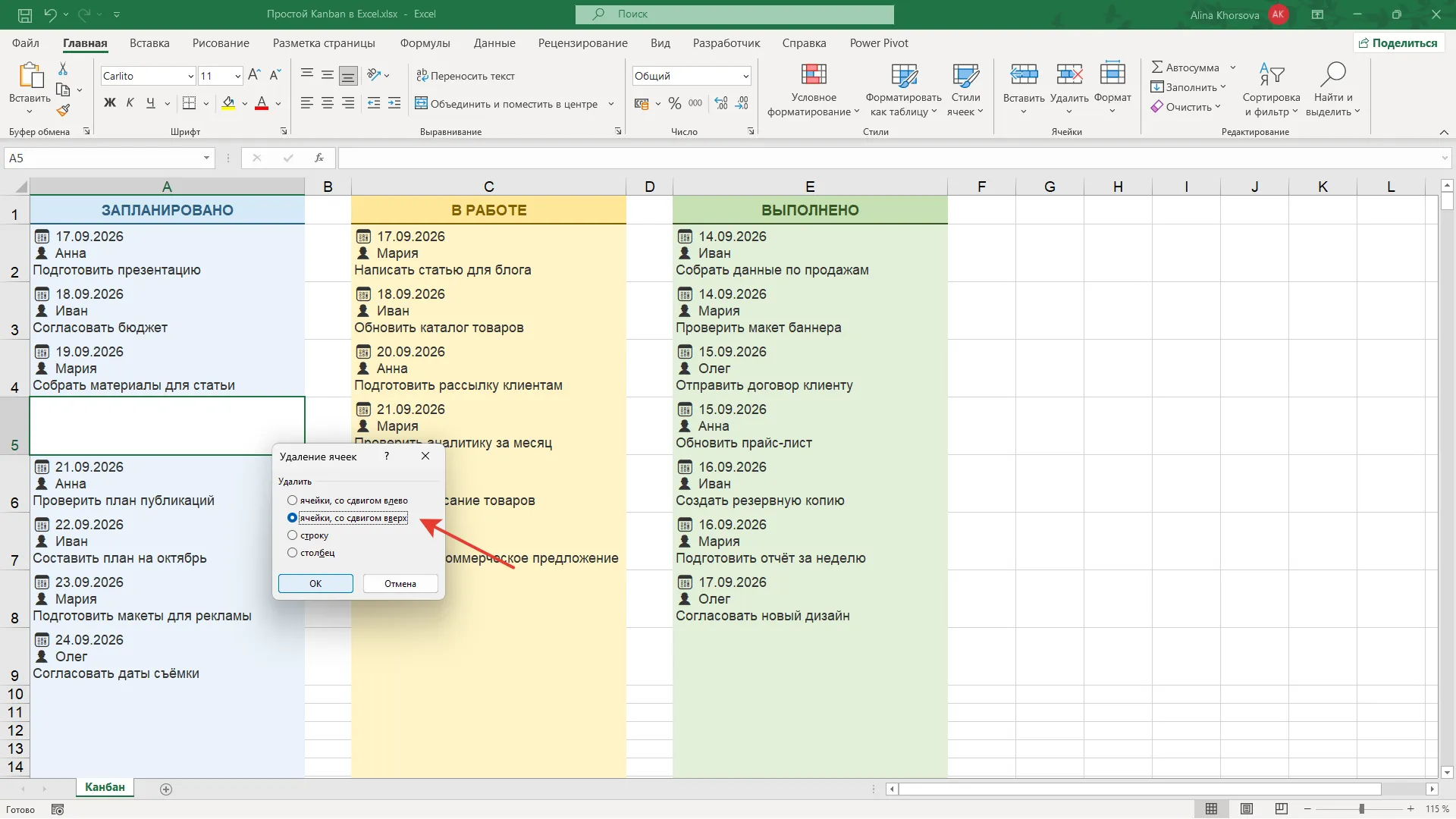Image resolution: width=1456 pixels, height=819 pixels.
Task: Switch to Page Layout view in the status bar
Action: 1247,809
